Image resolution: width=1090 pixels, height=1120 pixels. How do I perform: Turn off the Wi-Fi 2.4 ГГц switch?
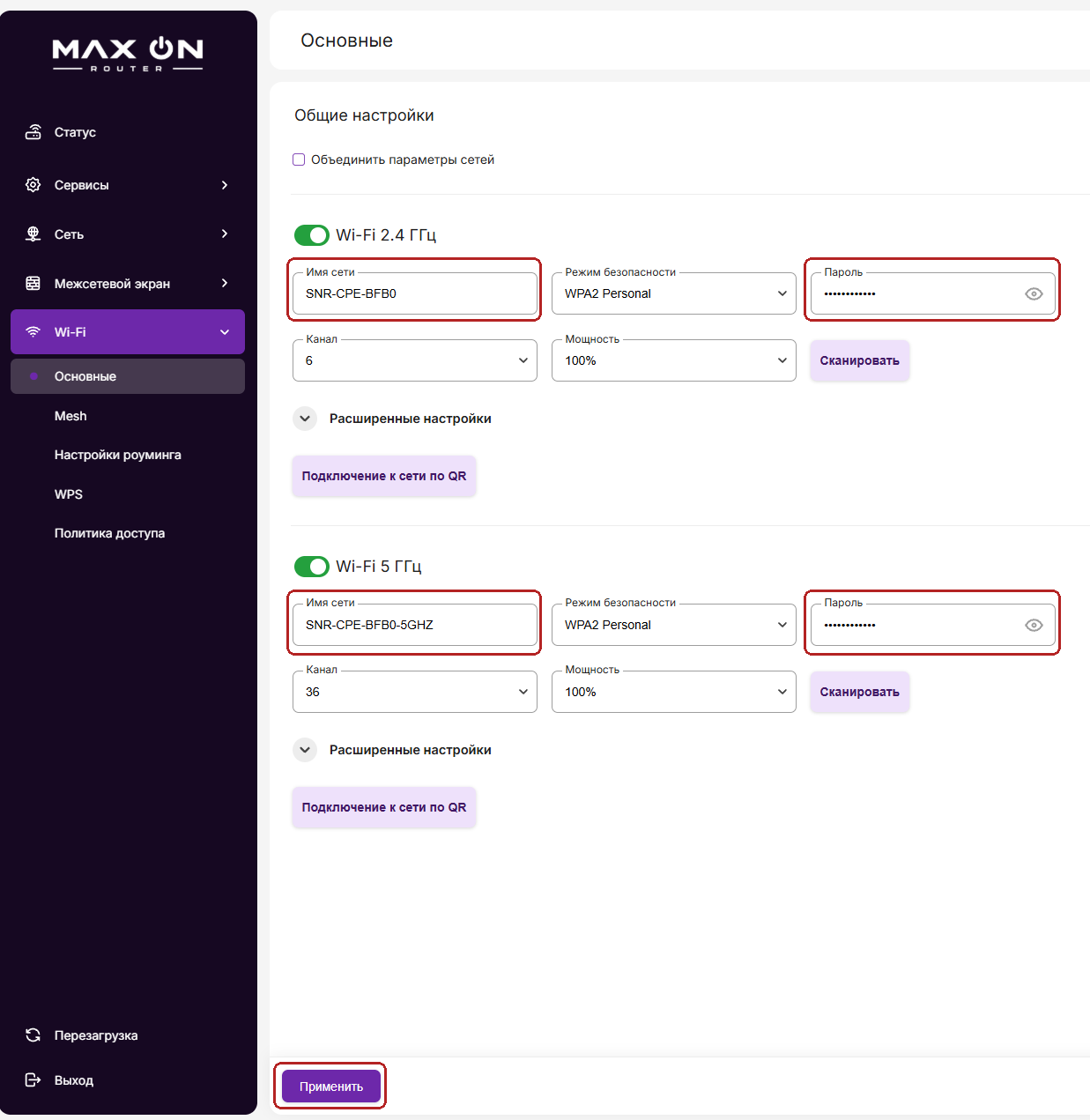(x=312, y=235)
